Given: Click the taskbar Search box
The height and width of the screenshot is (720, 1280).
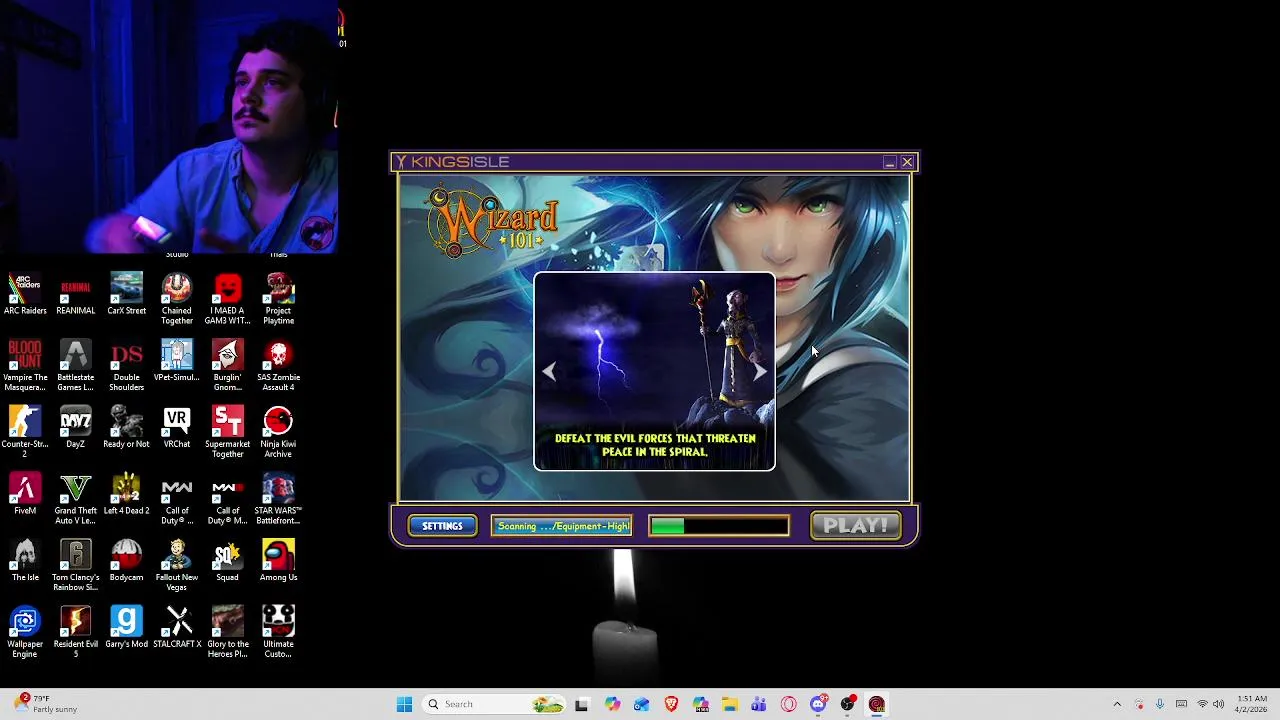Looking at the screenshot, I should coord(495,704).
